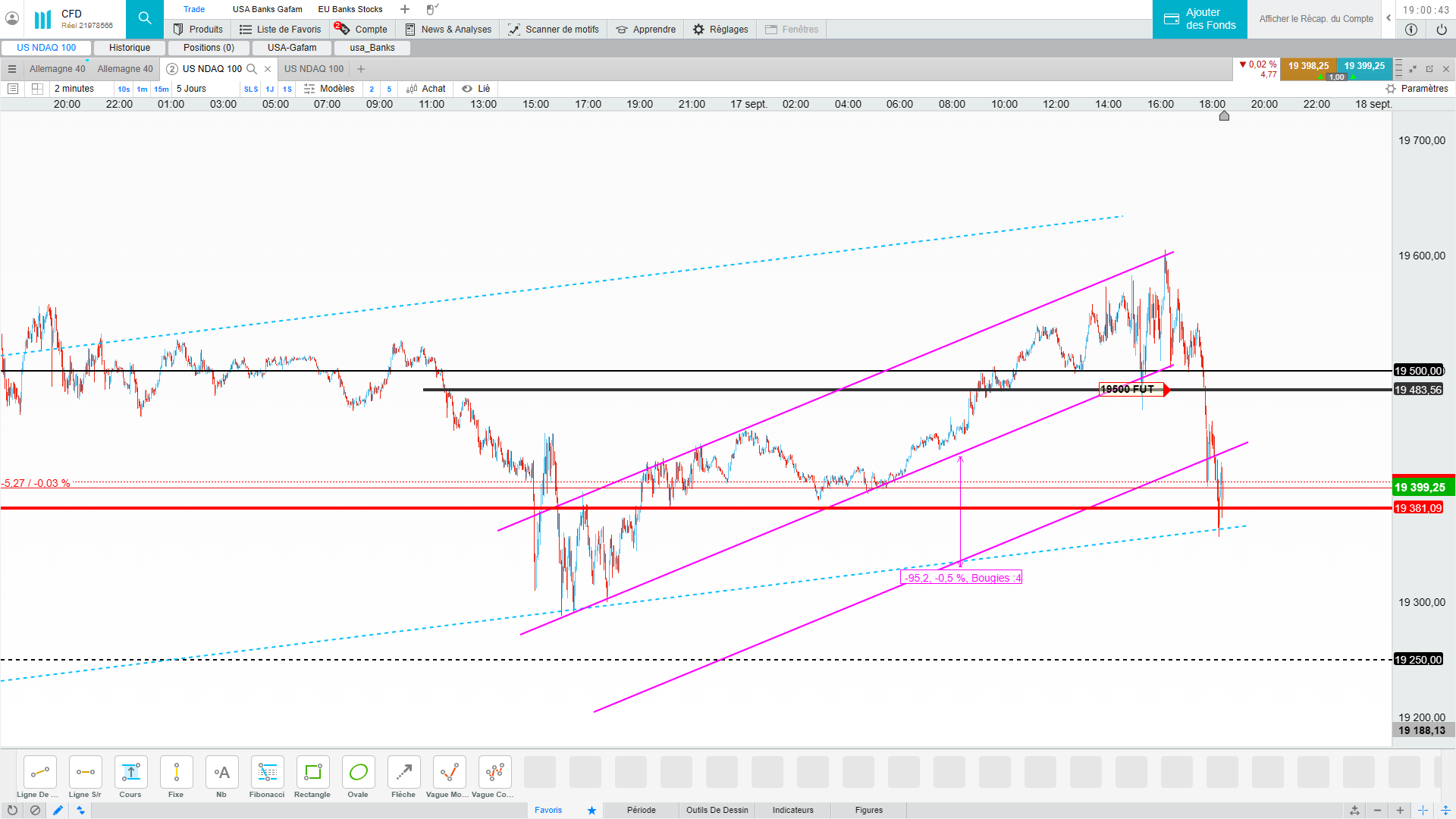Pick the Ovale shape tool

(358, 773)
